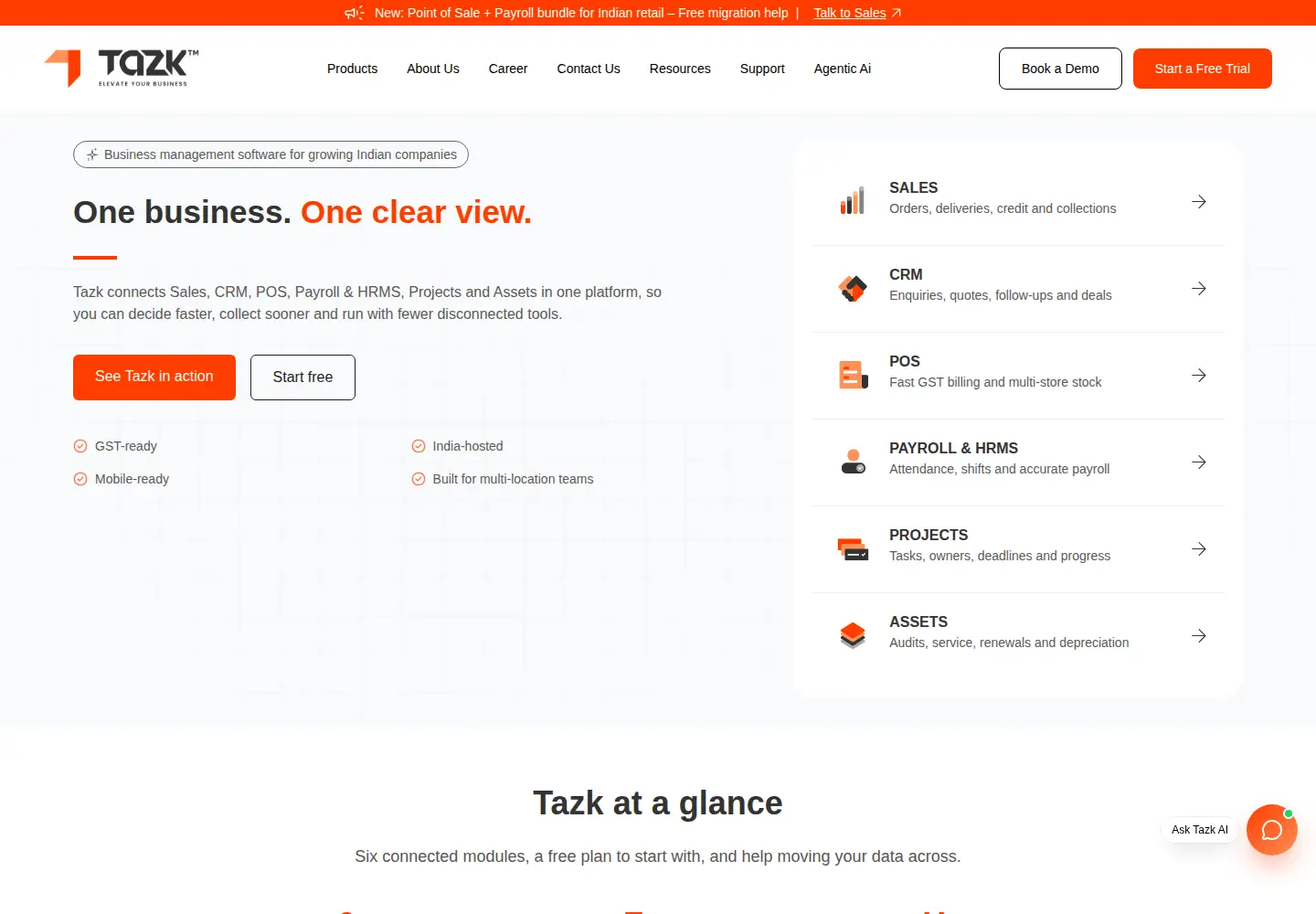Click the 'Mobile-ready' label
The width and height of the screenshot is (1316, 914).
click(x=132, y=479)
